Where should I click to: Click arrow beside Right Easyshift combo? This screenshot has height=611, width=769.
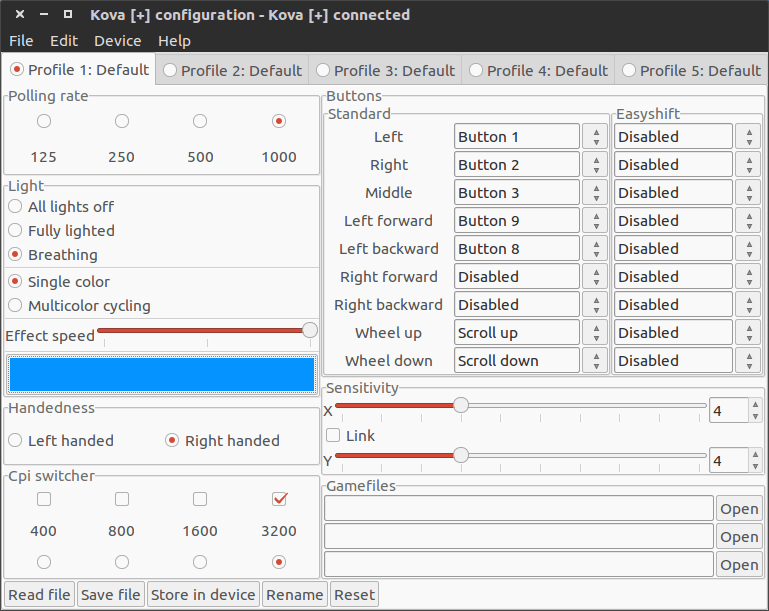click(x=749, y=165)
